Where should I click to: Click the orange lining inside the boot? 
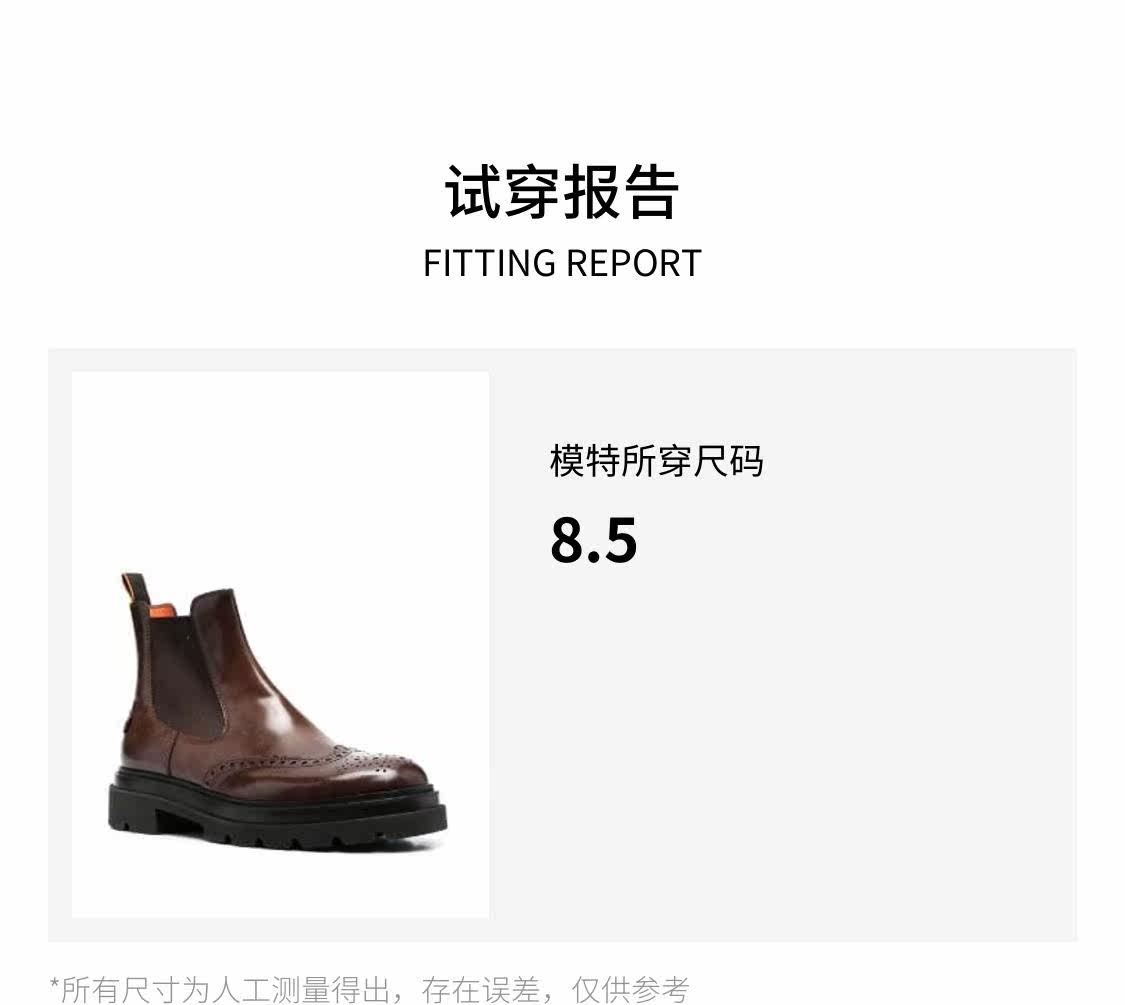coord(173,608)
